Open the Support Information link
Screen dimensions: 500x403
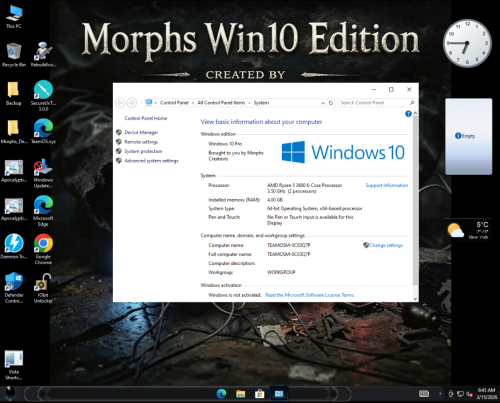click(387, 185)
